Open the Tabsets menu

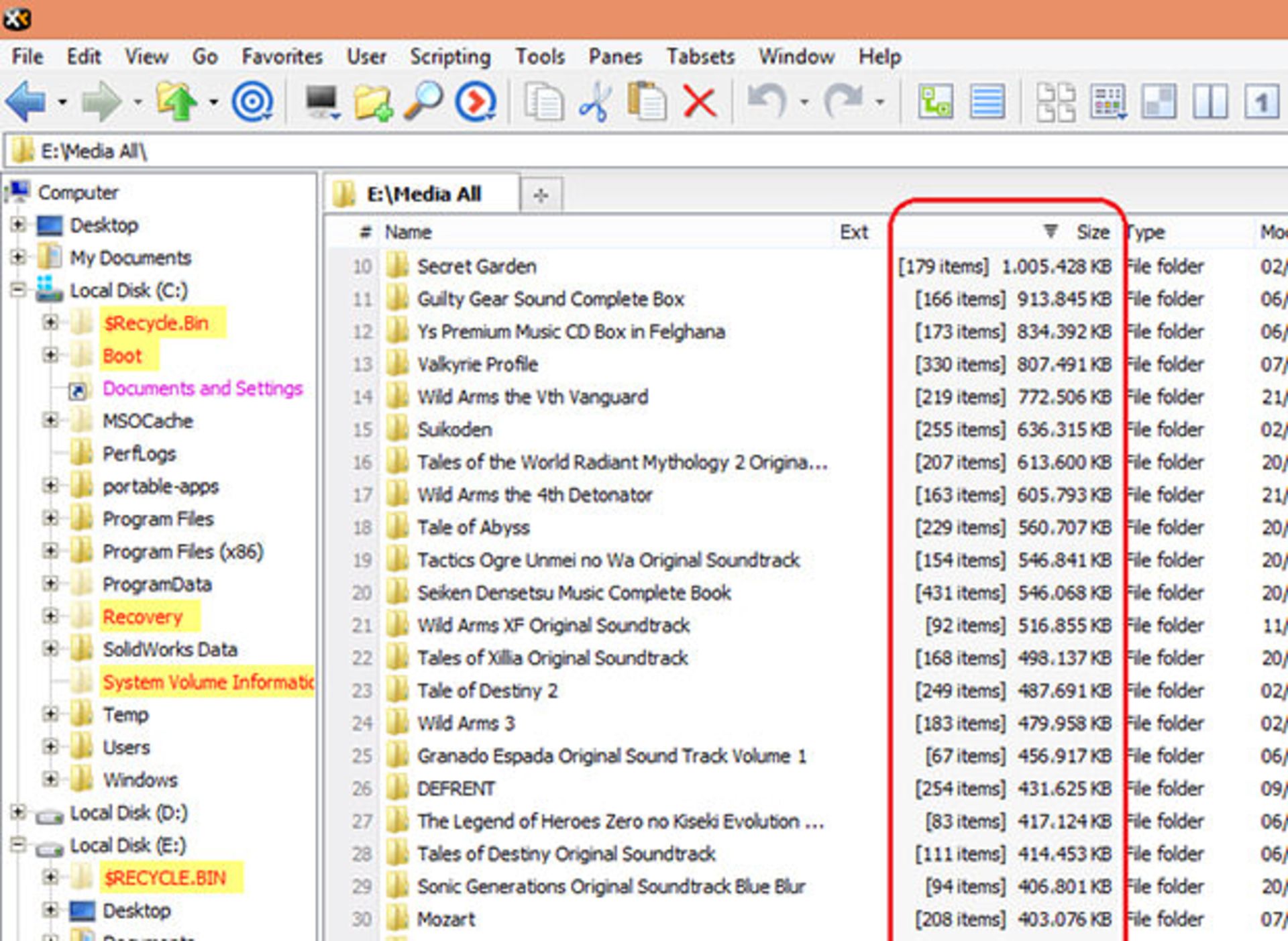tap(700, 57)
